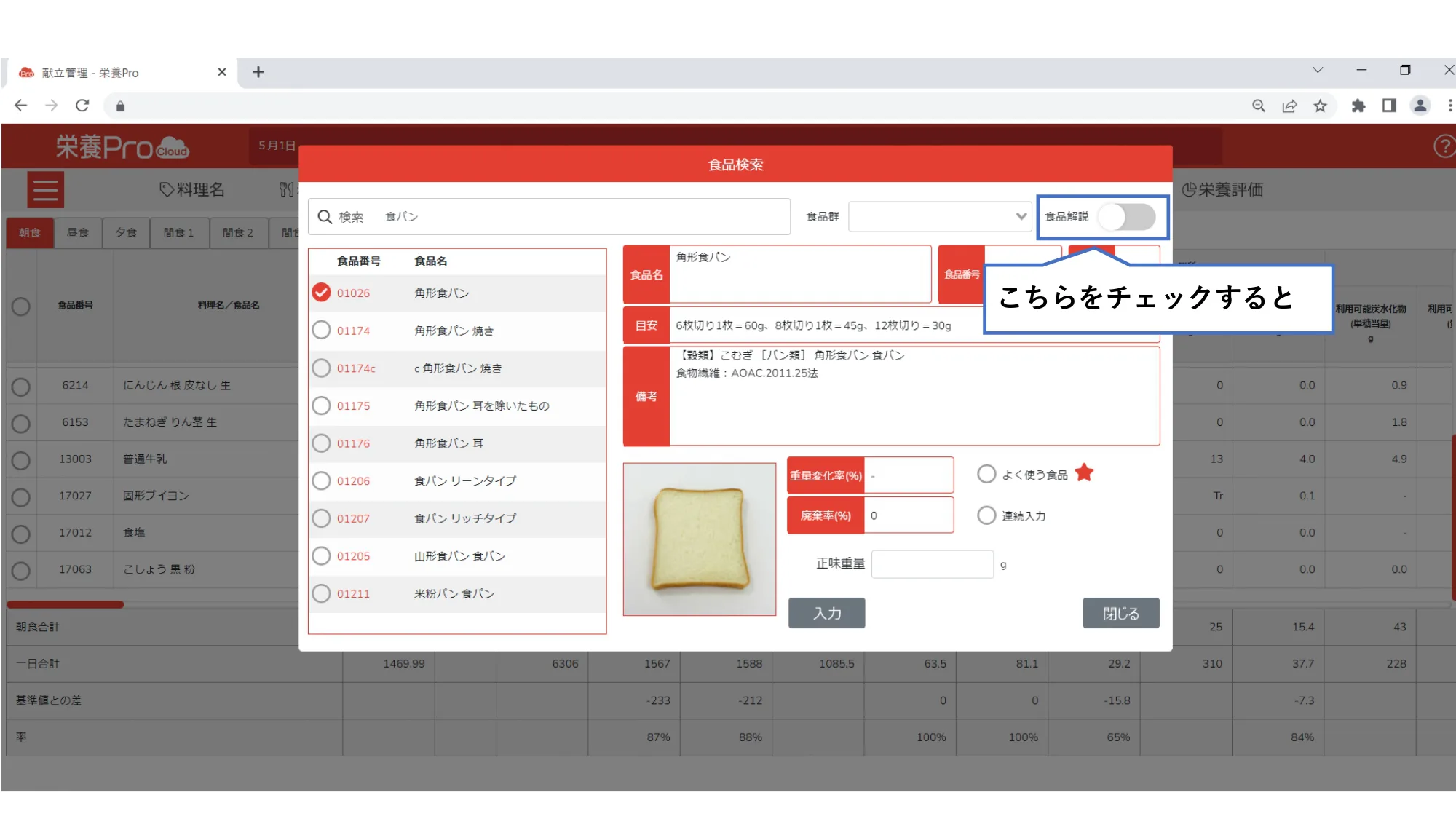The width and height of the screenshot is (1456, 819).
Task: Open a new browser tab
Action: click(x=258, y=72)
